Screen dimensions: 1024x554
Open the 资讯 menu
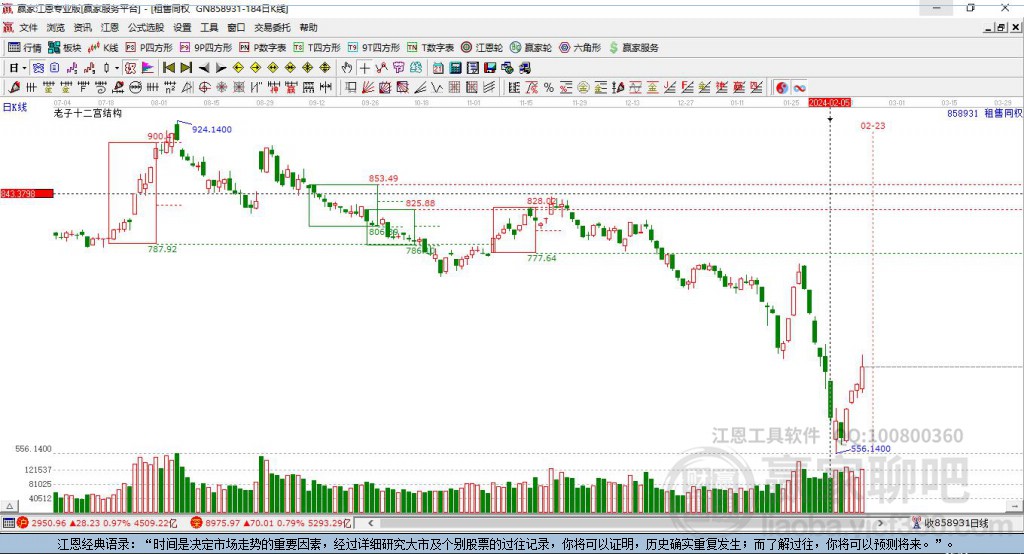[82, 27]
